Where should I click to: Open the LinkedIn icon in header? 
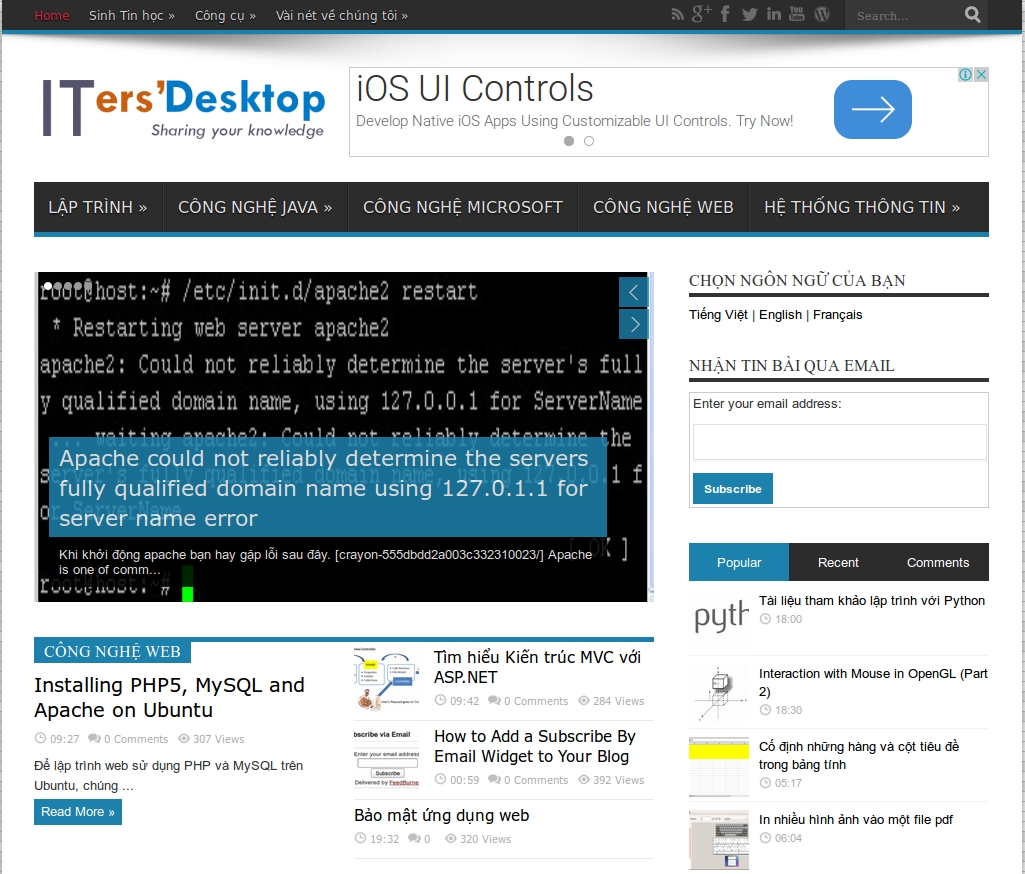(773, 14)
